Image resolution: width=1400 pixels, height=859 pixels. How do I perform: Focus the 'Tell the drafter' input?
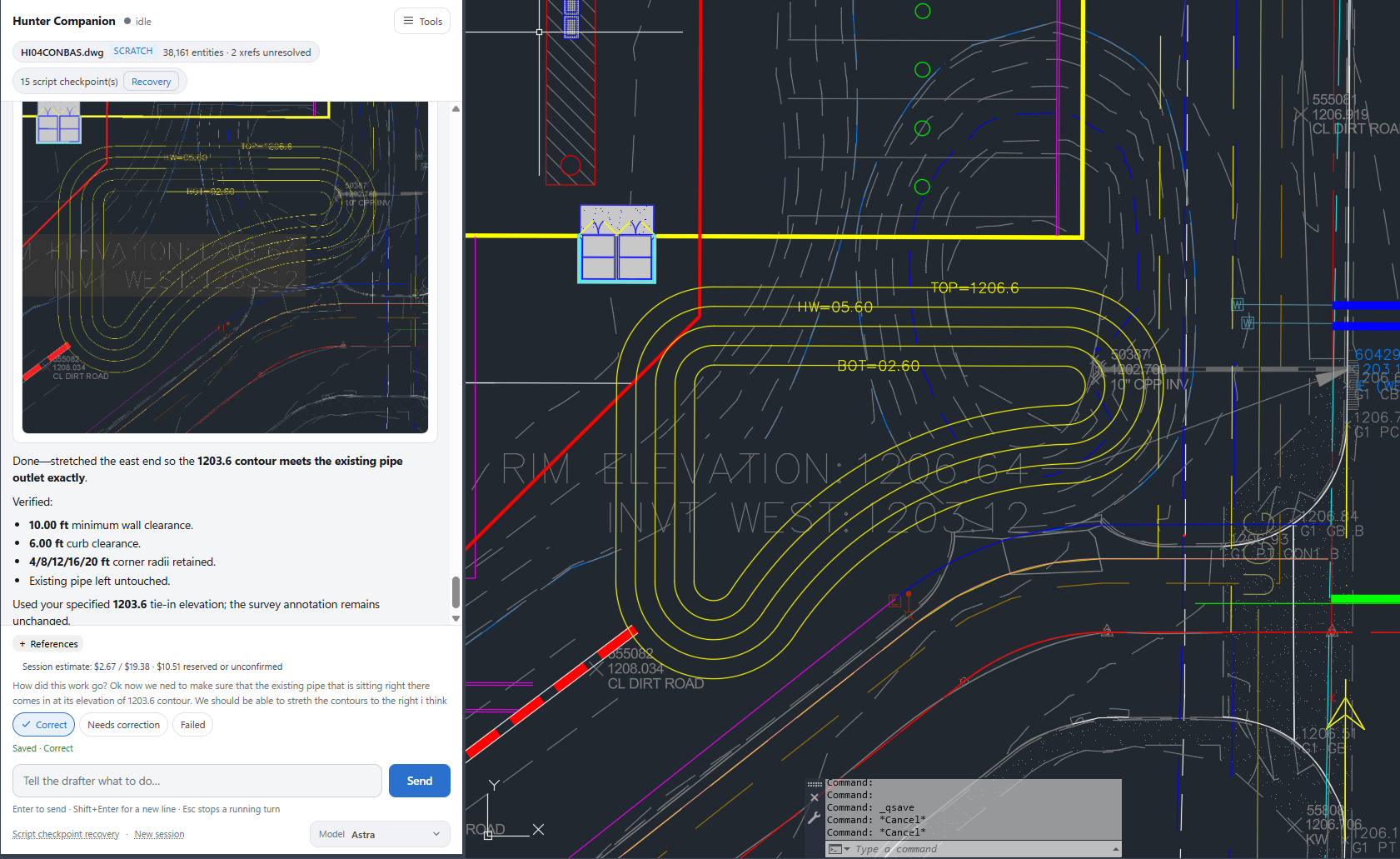(x=197, y=781)
